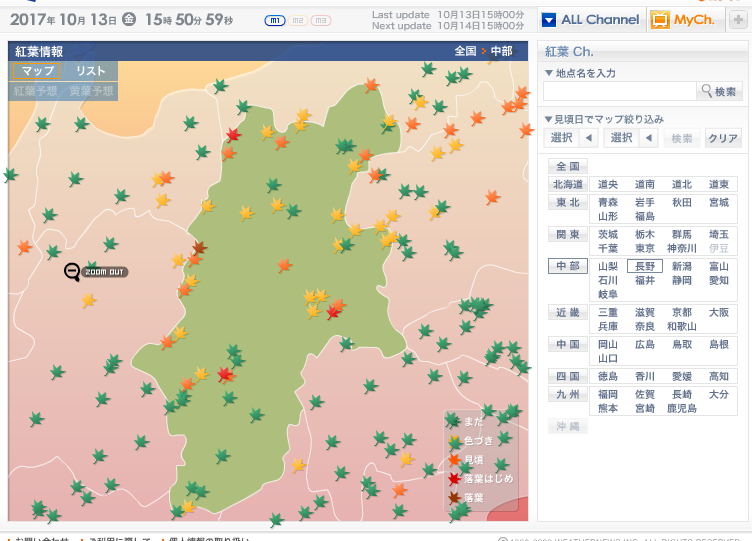Viewport: 752px width, 541px height.
Task: Select the 中国 region button
Action: [x=568, y=344]
